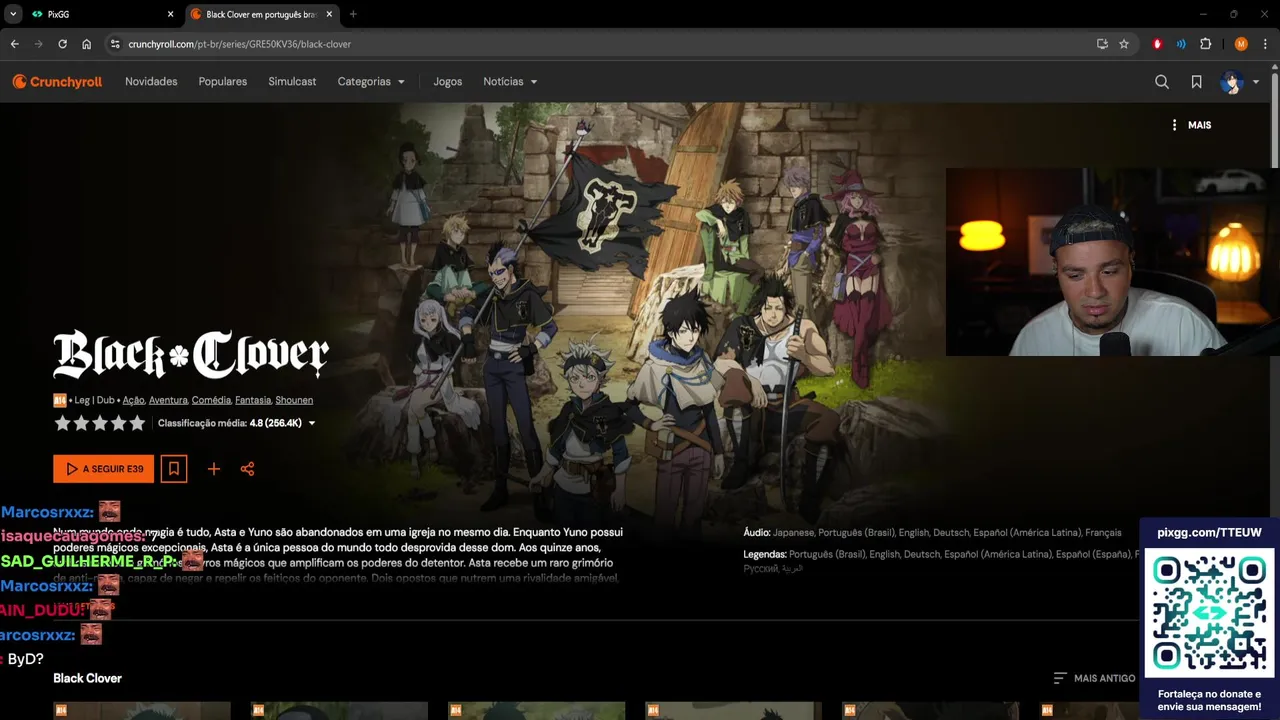
Task: Expand the Categorias dropdown
Action: tap(371, 82)
